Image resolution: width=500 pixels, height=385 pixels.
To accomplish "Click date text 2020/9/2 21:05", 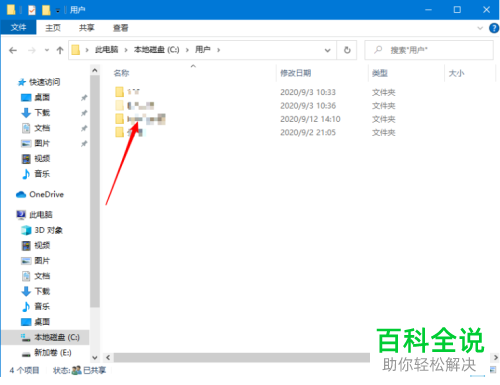I will point(308,132).
